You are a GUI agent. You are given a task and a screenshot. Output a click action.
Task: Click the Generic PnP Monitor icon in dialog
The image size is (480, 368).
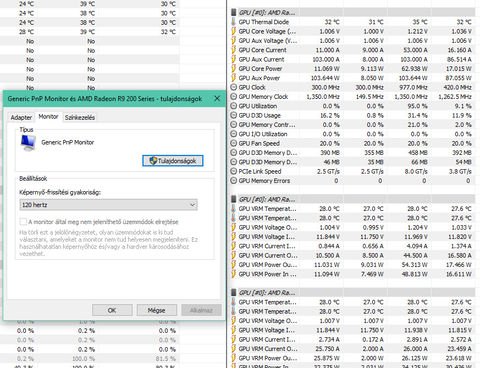pyautogui.click(x=28, y=143)
